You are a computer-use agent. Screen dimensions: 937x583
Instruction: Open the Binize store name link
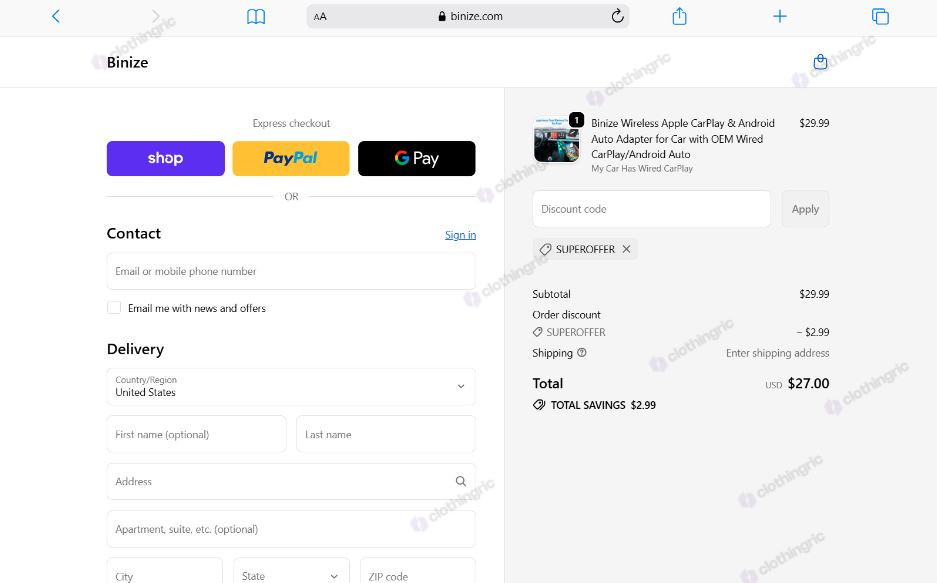click(127, 62)
